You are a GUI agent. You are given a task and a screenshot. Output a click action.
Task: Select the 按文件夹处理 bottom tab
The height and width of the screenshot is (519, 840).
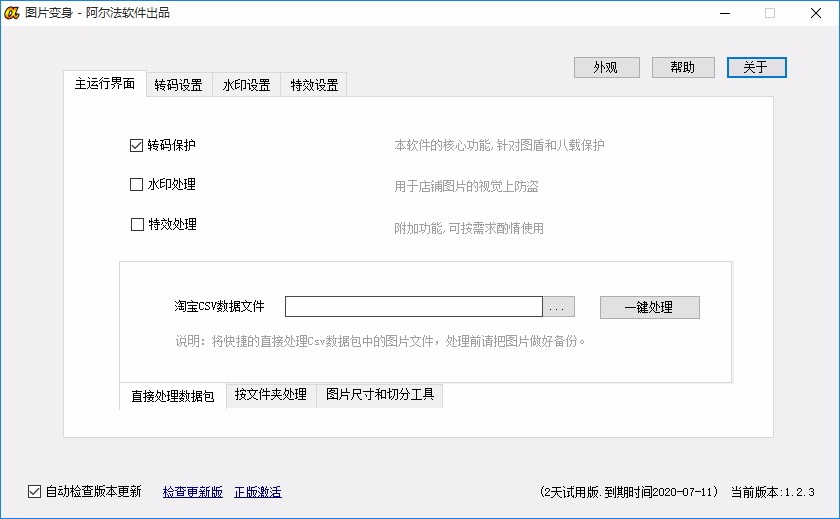[271, 395]
